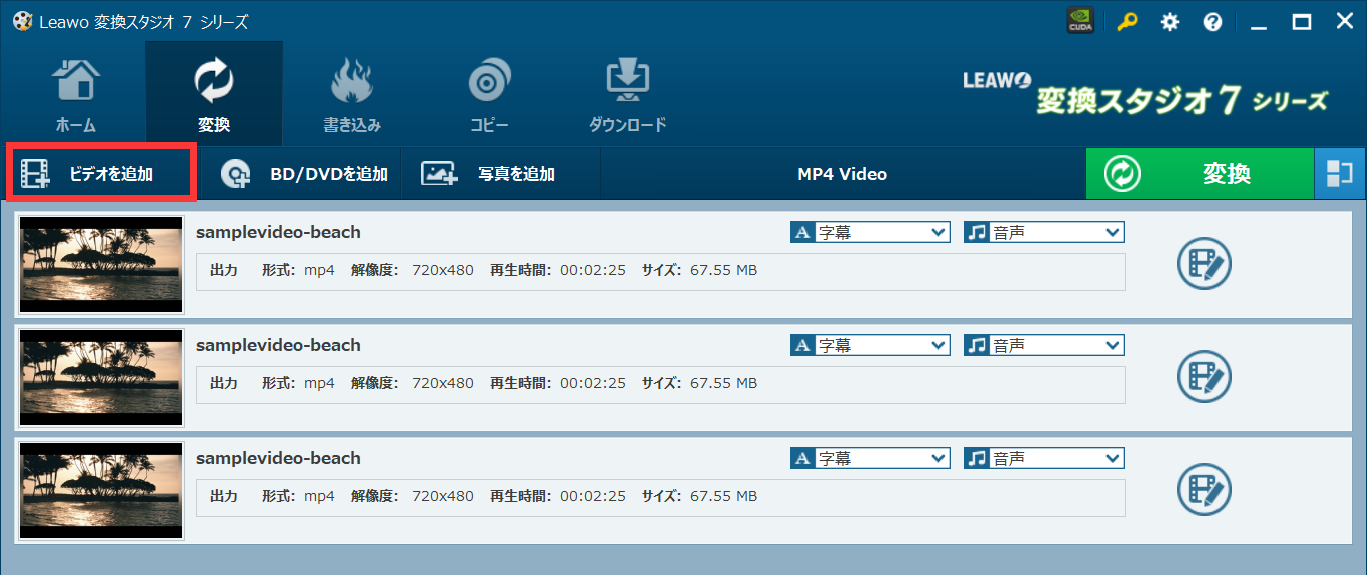Click third video's output info row
This screenshot has height=575, width=1367.
click(x=660, y=497)
